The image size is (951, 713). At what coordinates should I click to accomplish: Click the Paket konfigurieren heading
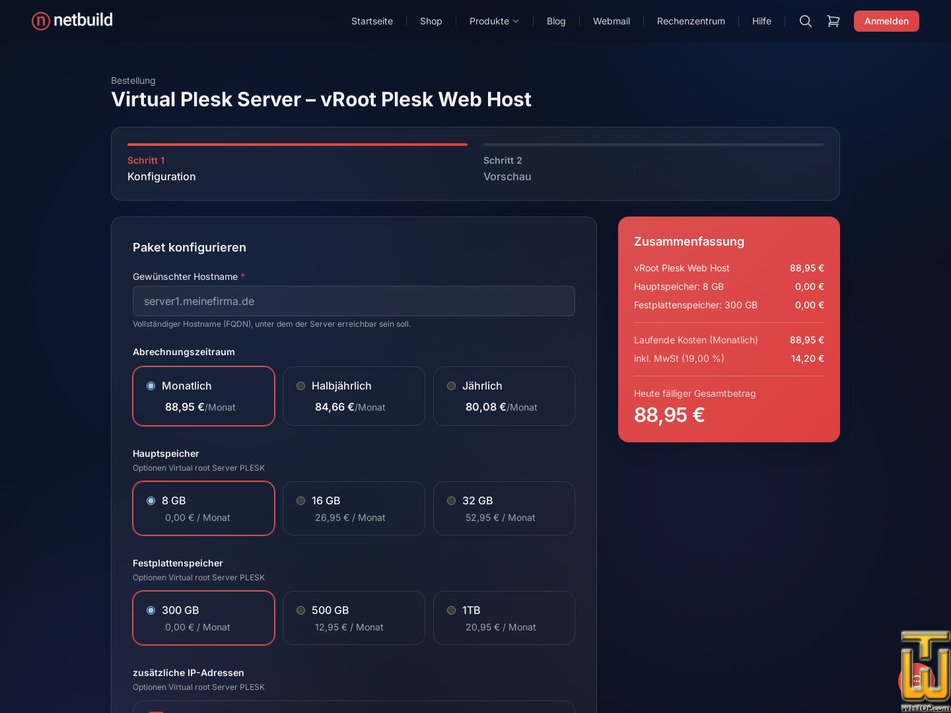[x=189, y=247]
